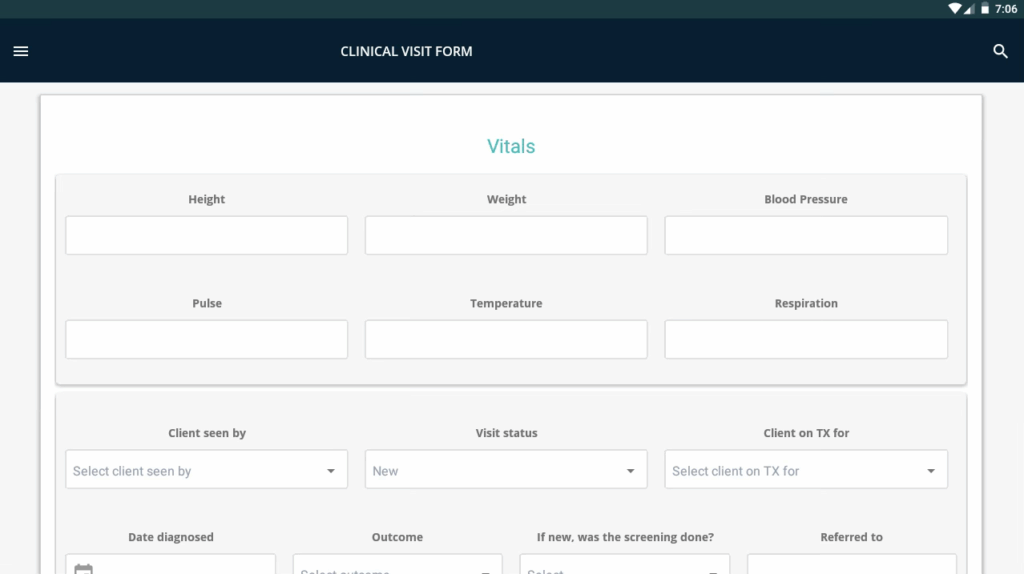Viewport: 1024px width, 574px height.
Task: Tap the Wi-Fi status icon
Action: coord(955,8)
